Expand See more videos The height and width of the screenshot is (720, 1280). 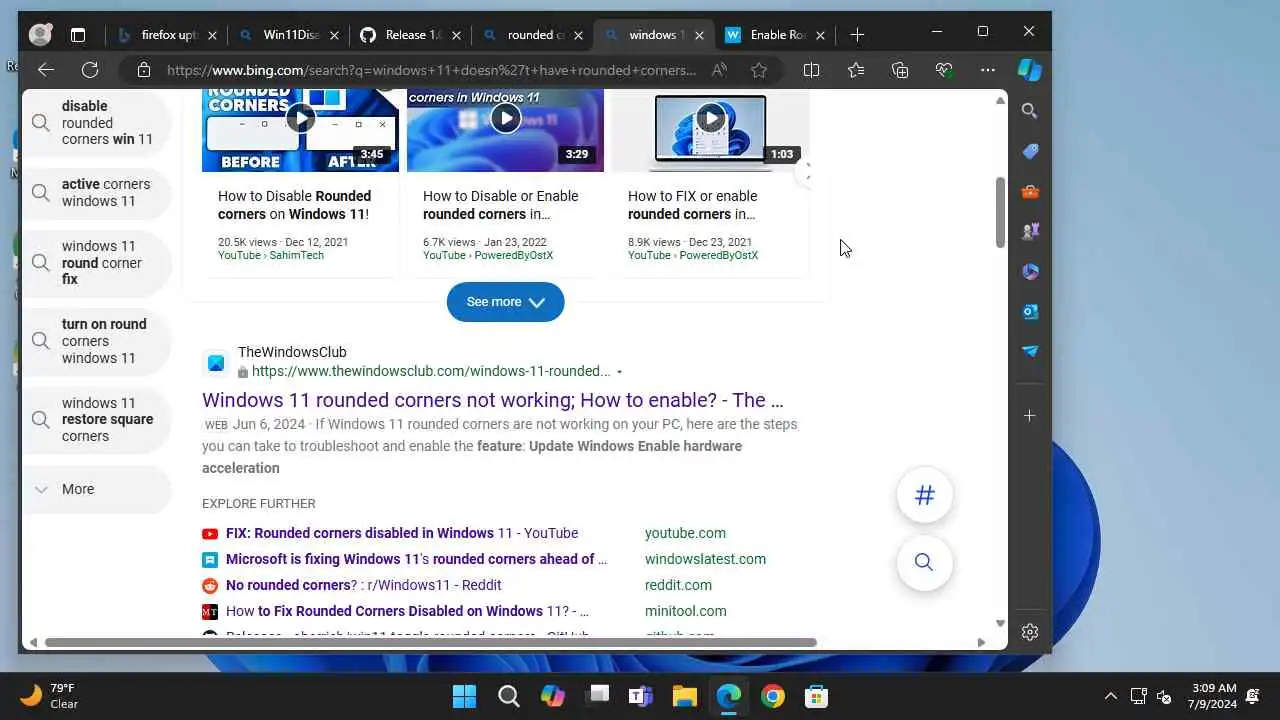(505, 302)
